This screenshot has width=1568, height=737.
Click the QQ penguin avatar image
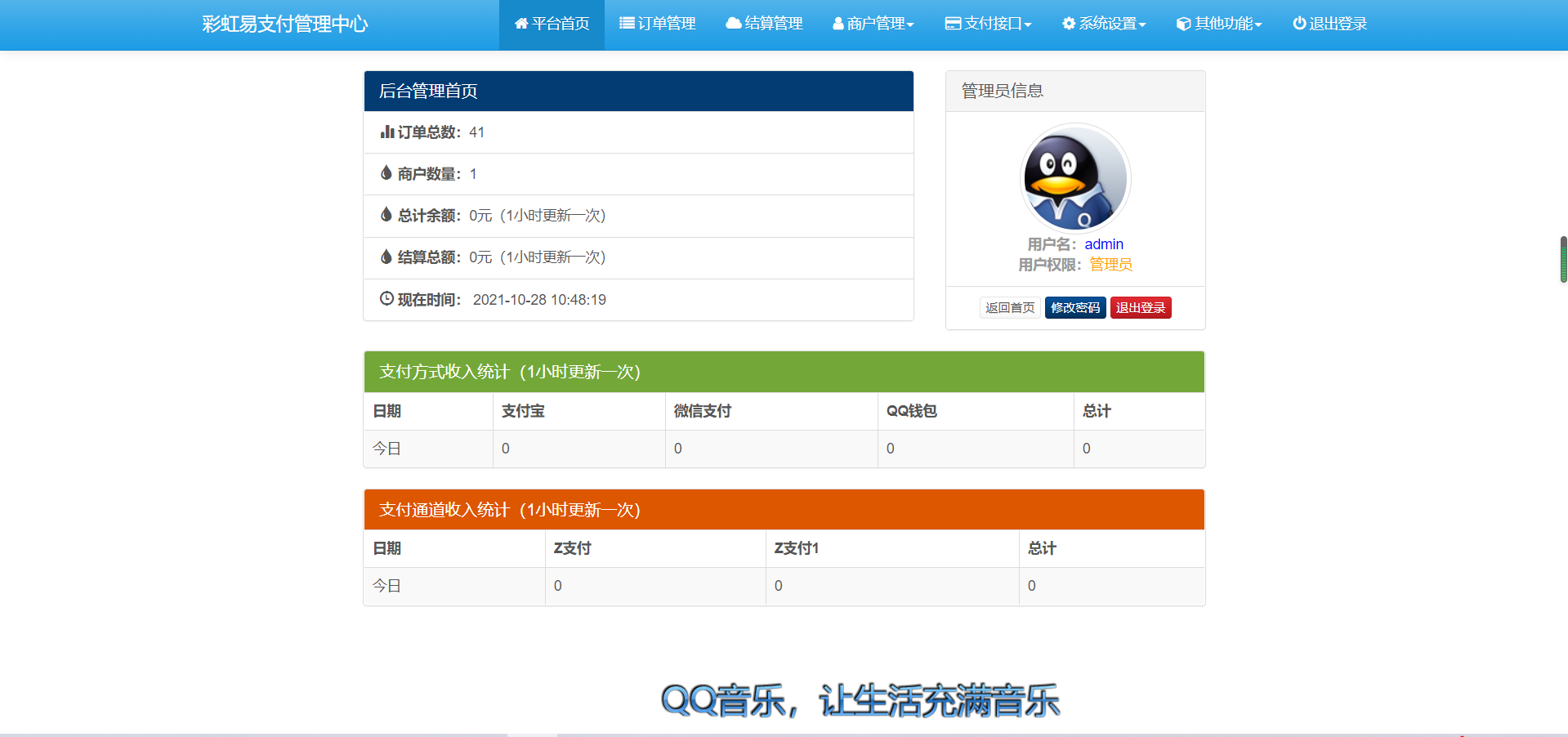tap(1075, 178)
